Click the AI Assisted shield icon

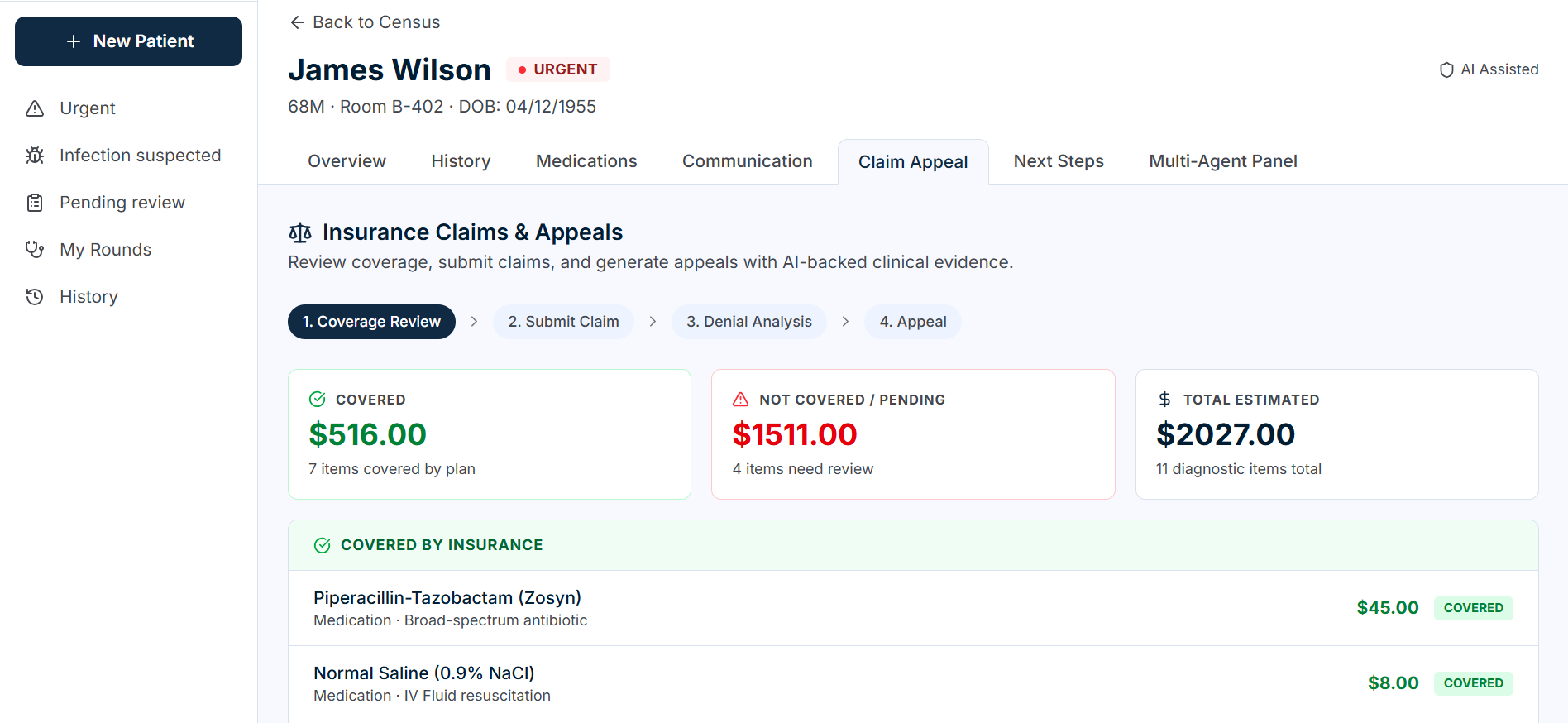pos(1446,70)
